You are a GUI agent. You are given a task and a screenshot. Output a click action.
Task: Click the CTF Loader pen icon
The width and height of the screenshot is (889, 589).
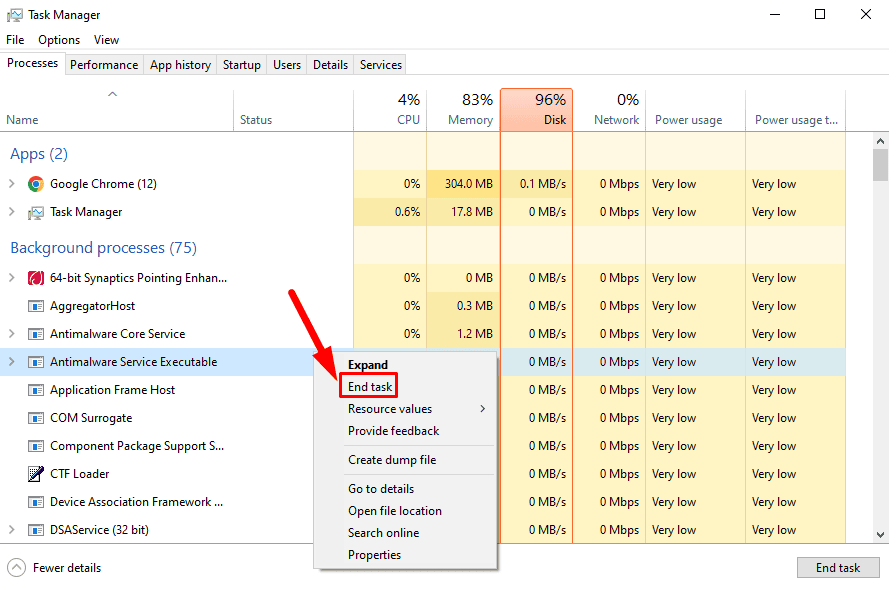click(36, 473)
